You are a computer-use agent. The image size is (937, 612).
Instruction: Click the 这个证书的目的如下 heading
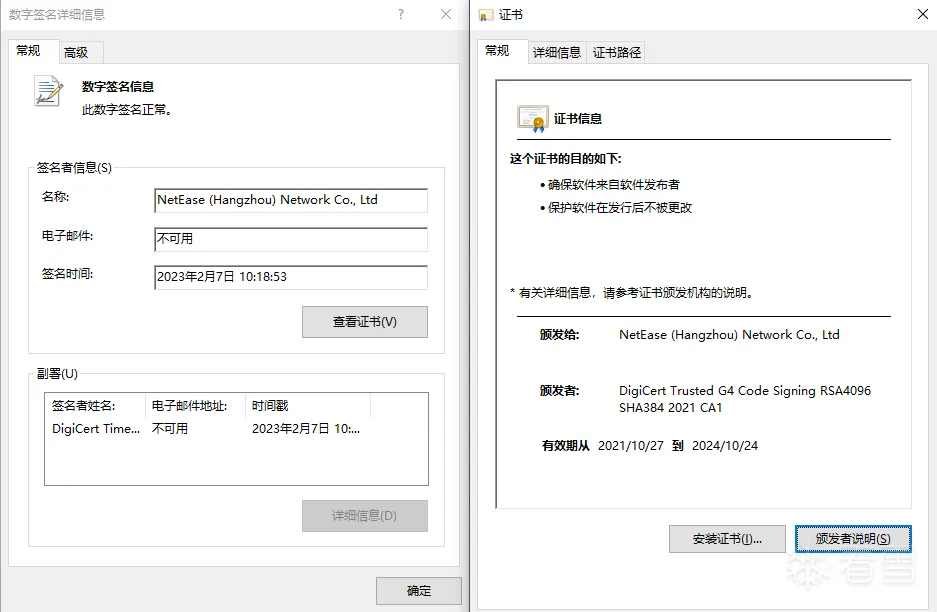click(565, 159)
